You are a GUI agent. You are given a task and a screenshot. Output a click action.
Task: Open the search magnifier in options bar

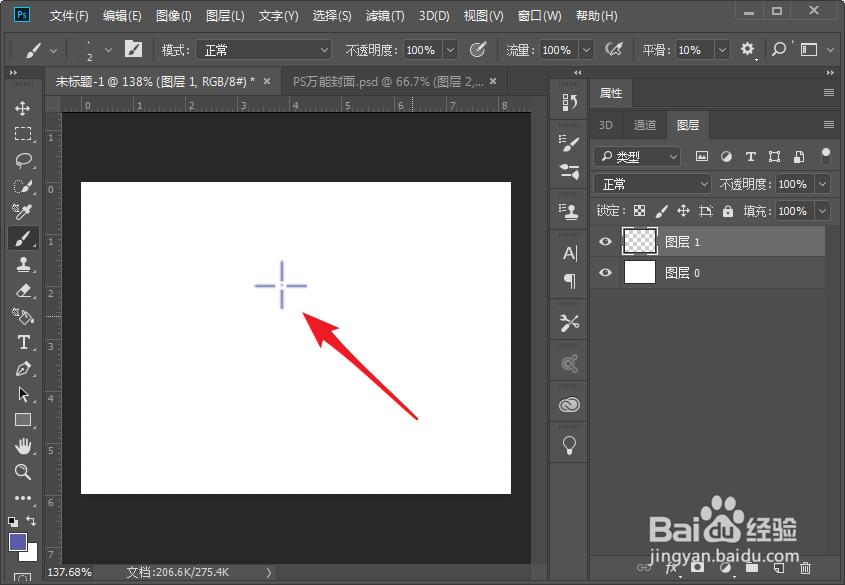(x=778, y=50)
